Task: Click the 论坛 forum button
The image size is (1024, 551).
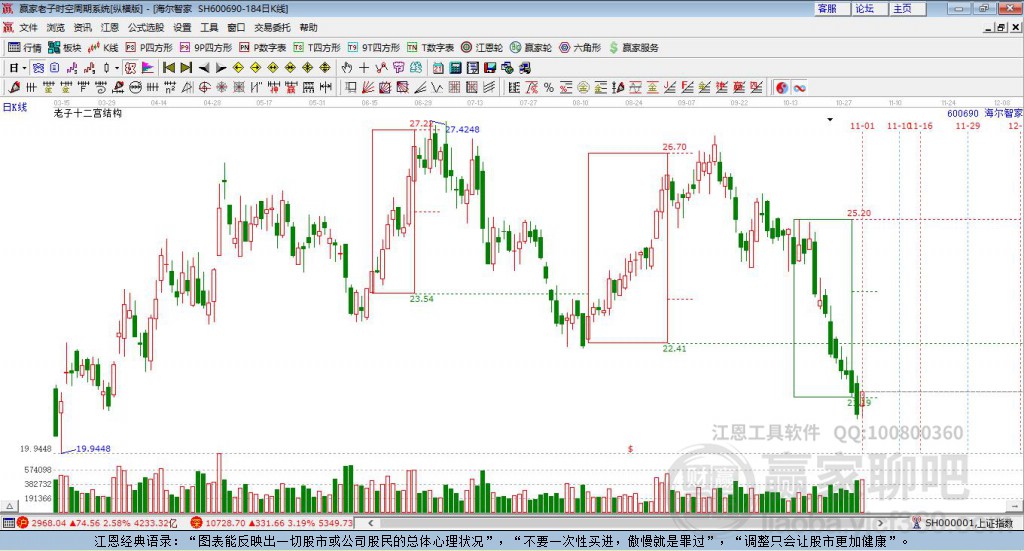Action: click(869, 8)
